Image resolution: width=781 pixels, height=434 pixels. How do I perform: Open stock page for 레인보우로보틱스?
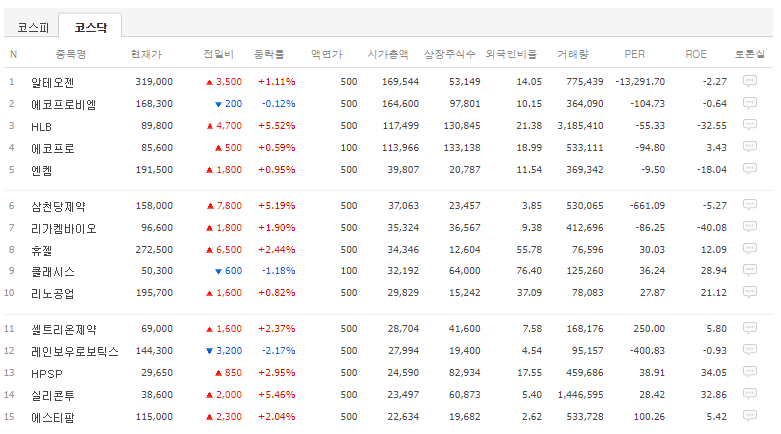click(x=75, y=351)
